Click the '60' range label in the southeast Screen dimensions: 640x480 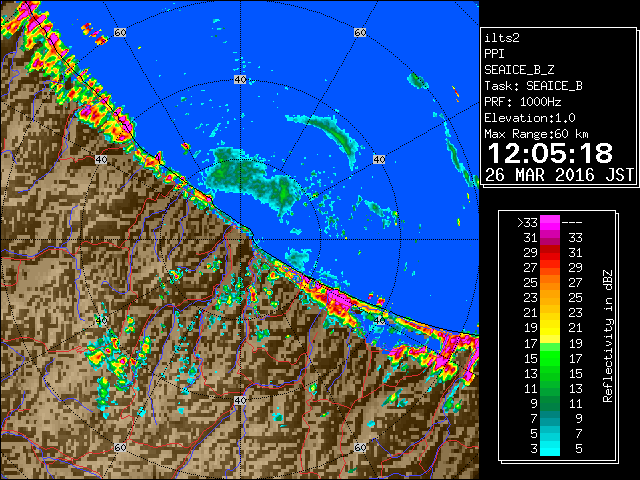pyautogui.click(x=360, y=447)
